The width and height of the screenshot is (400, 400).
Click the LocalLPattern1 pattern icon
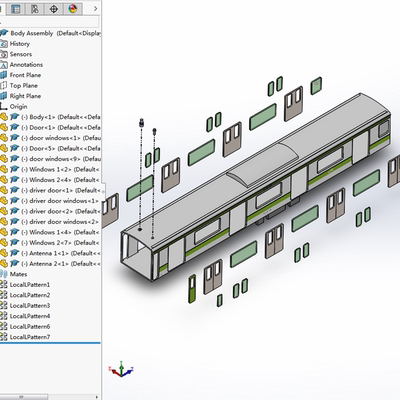coord(4,285)
